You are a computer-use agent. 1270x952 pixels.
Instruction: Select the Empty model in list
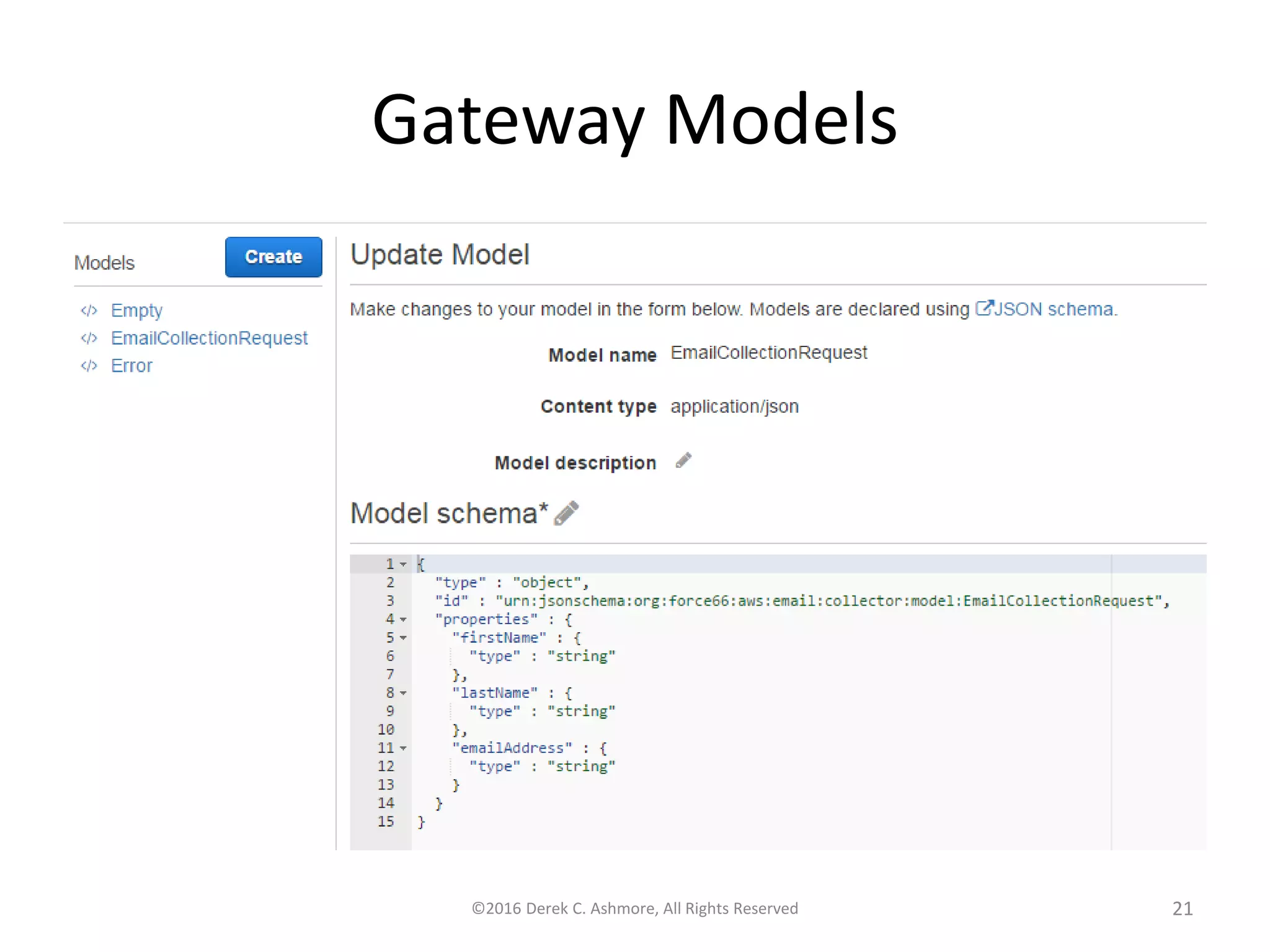tap(136, 311)
